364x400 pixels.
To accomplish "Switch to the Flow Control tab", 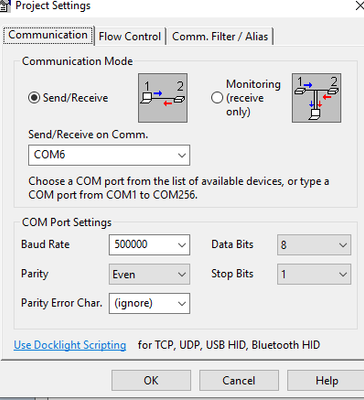I will pos(130,36).
